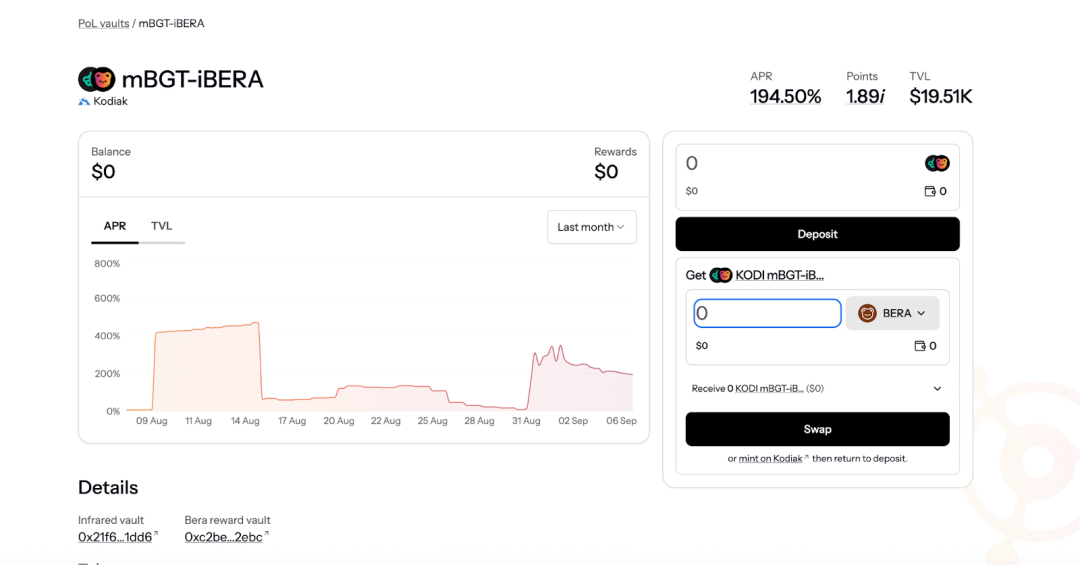The image size is (1080, 565).
Task: Click the mBGT-iBERA token pair icon in header
Action: [x=97, y=80]
